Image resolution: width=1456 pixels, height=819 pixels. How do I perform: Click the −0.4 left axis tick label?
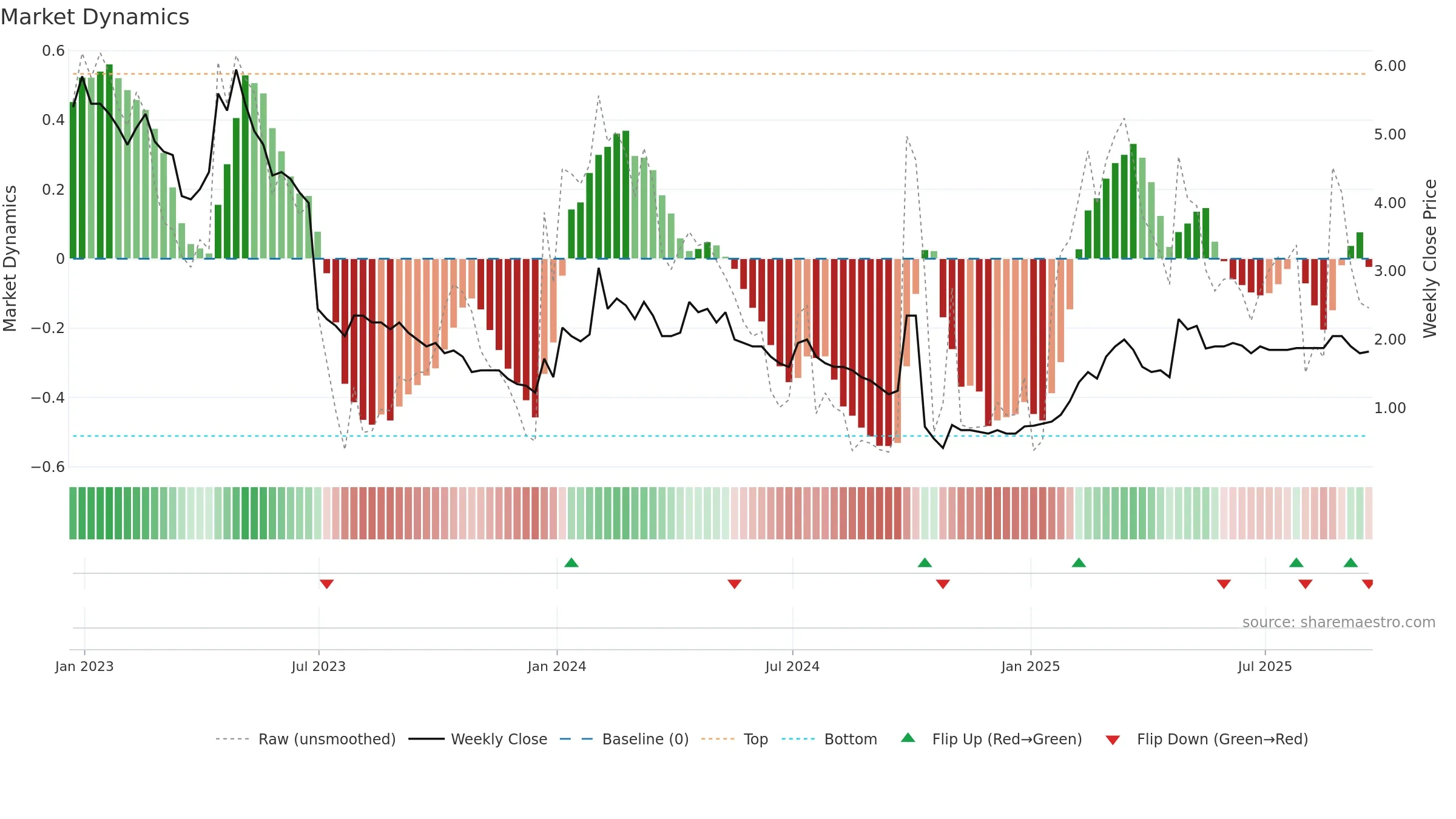pos(48,398)
